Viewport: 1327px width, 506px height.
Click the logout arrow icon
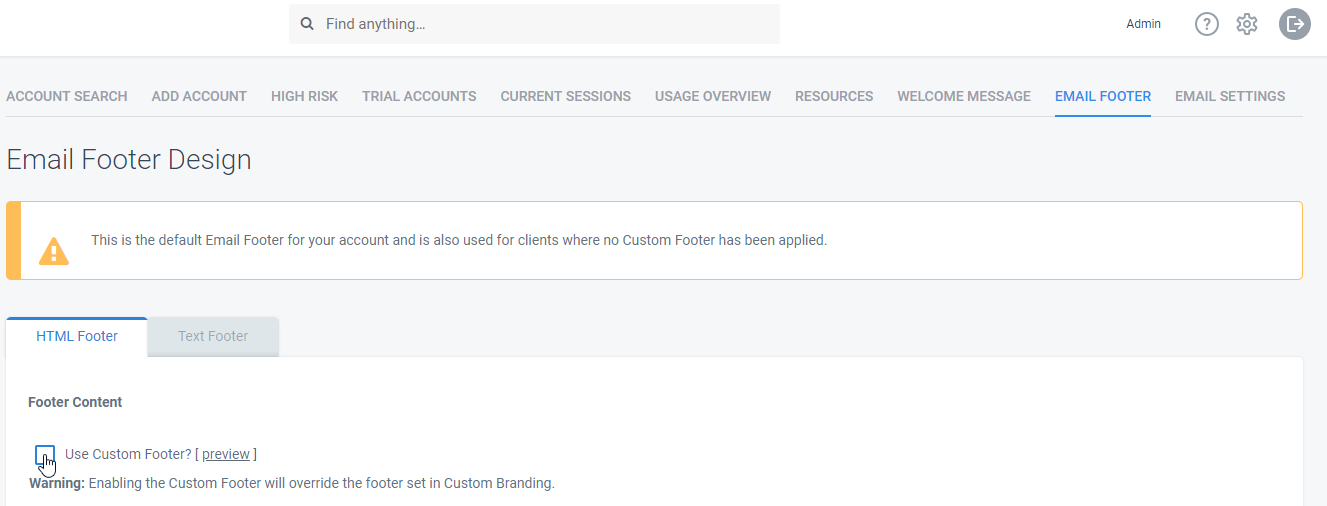click(1295, 24)
